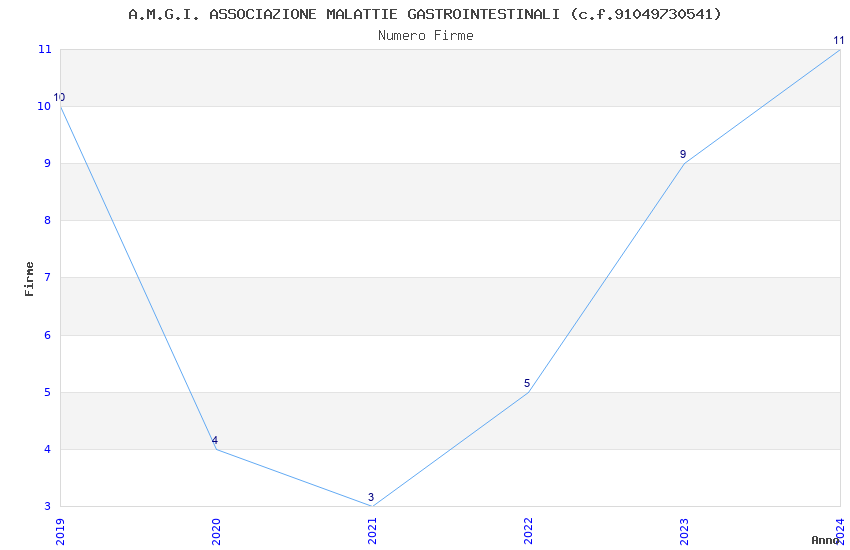Select the x-axis year 2023
This screenshot has width=850, height=550.
(685, 532)
